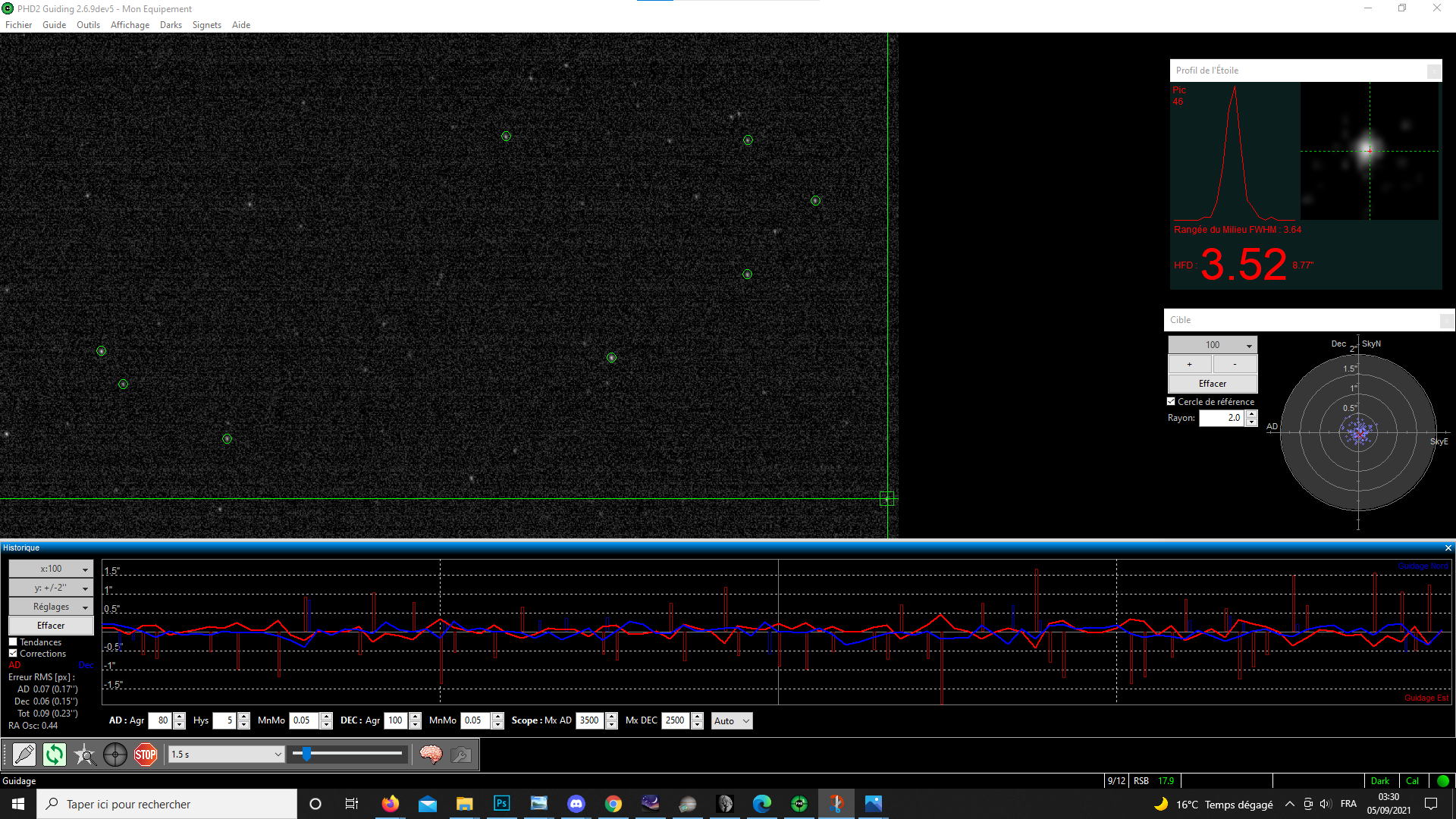Toggle the Tendances checkbox
Image resolution: width=1456 pixels, height=819 pixels.
coord(13,642)
